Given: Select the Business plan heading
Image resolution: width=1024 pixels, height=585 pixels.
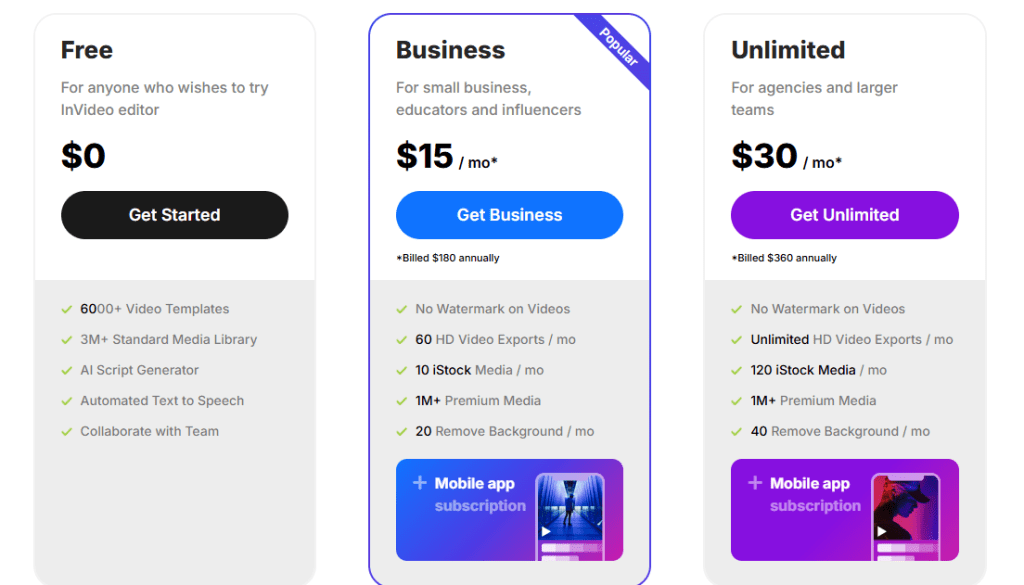Looking at the screenshot, I should tap(450, 50).
